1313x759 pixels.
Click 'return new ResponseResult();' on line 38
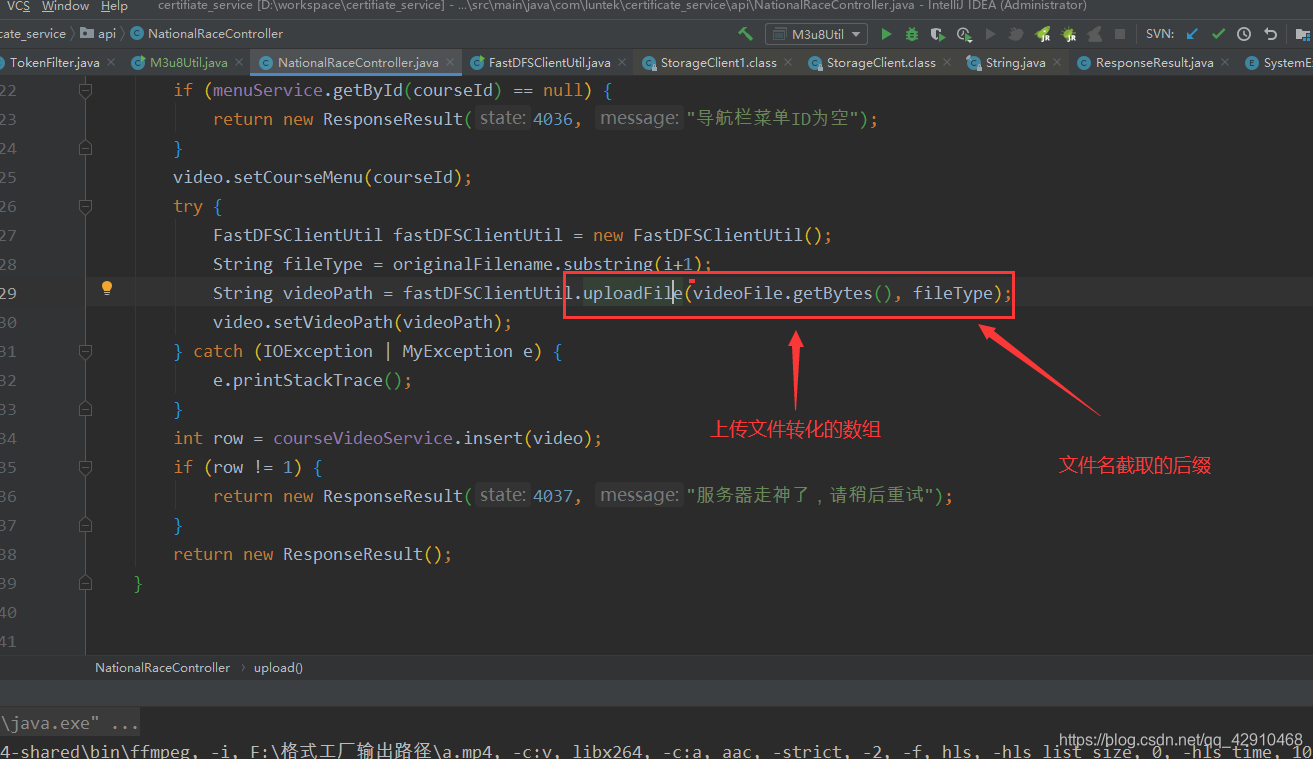[x=312, y=554]
